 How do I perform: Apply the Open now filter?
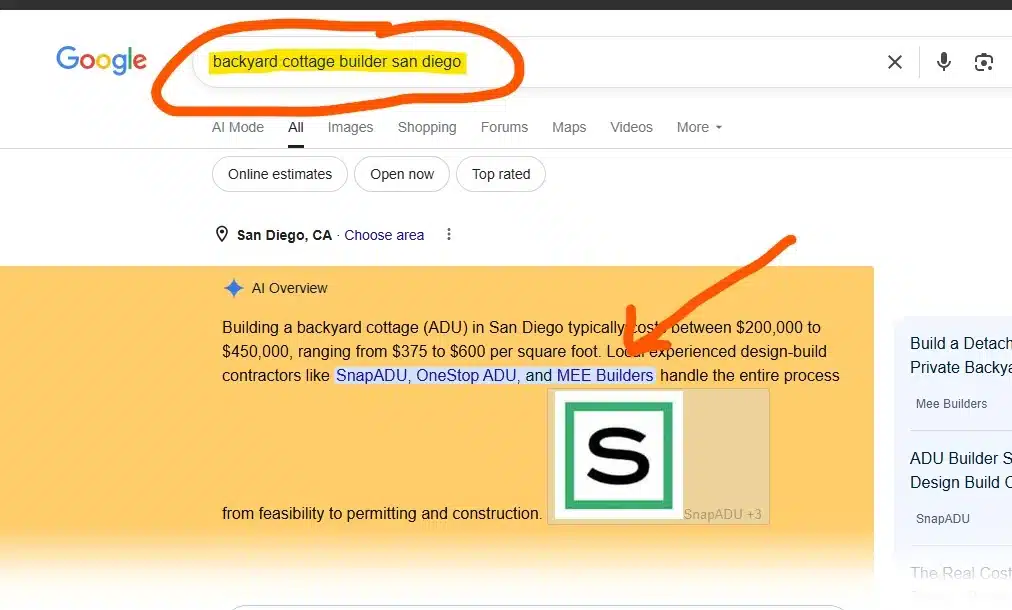point(401,174)
